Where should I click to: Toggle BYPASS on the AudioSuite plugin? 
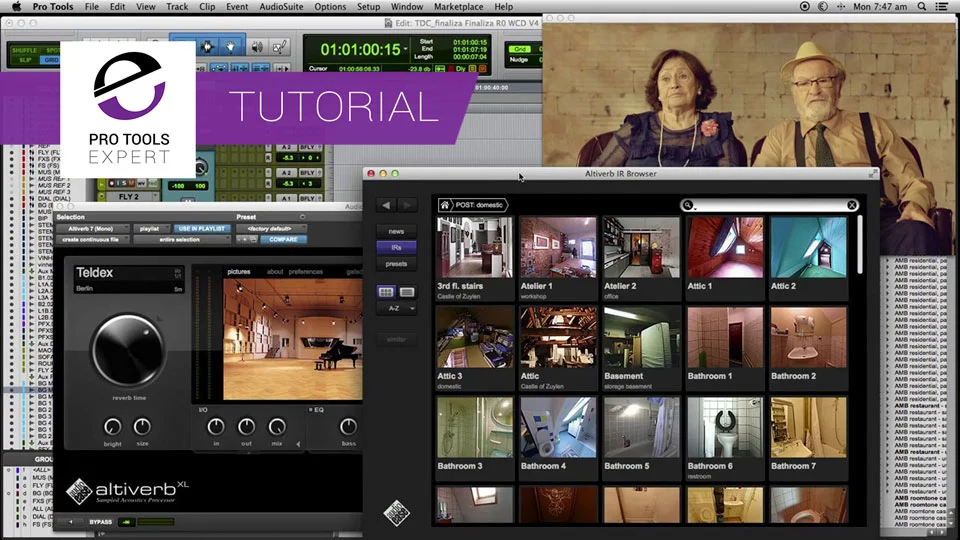coord(100,522)
